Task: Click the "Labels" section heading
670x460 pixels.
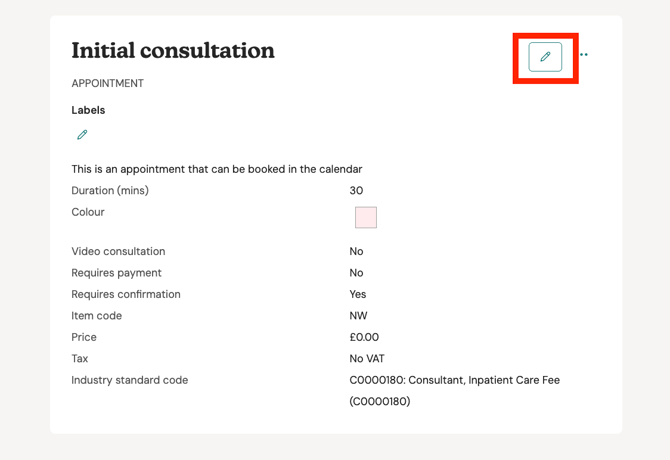Action: [88, 110]
